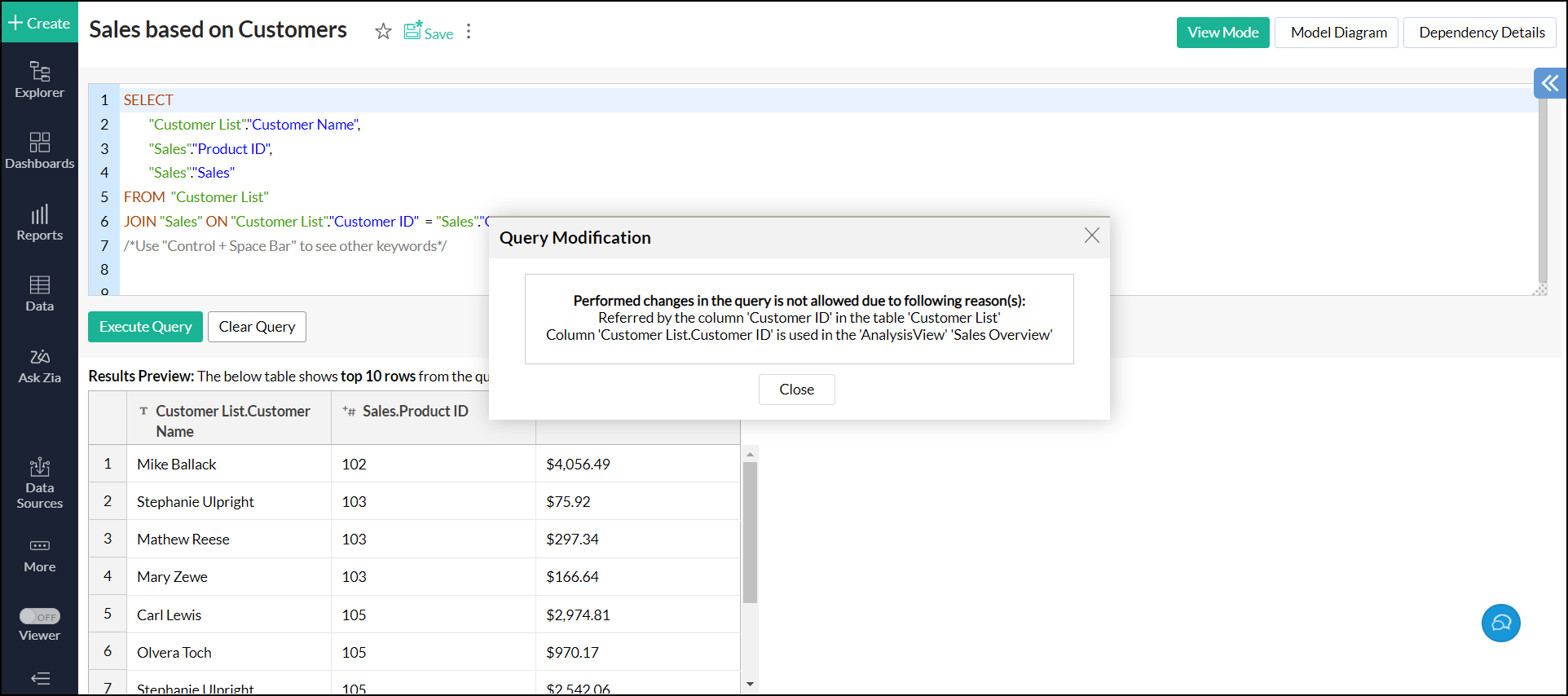
Task: Open the chat support bubble
Action: [x=1500, y=623]
